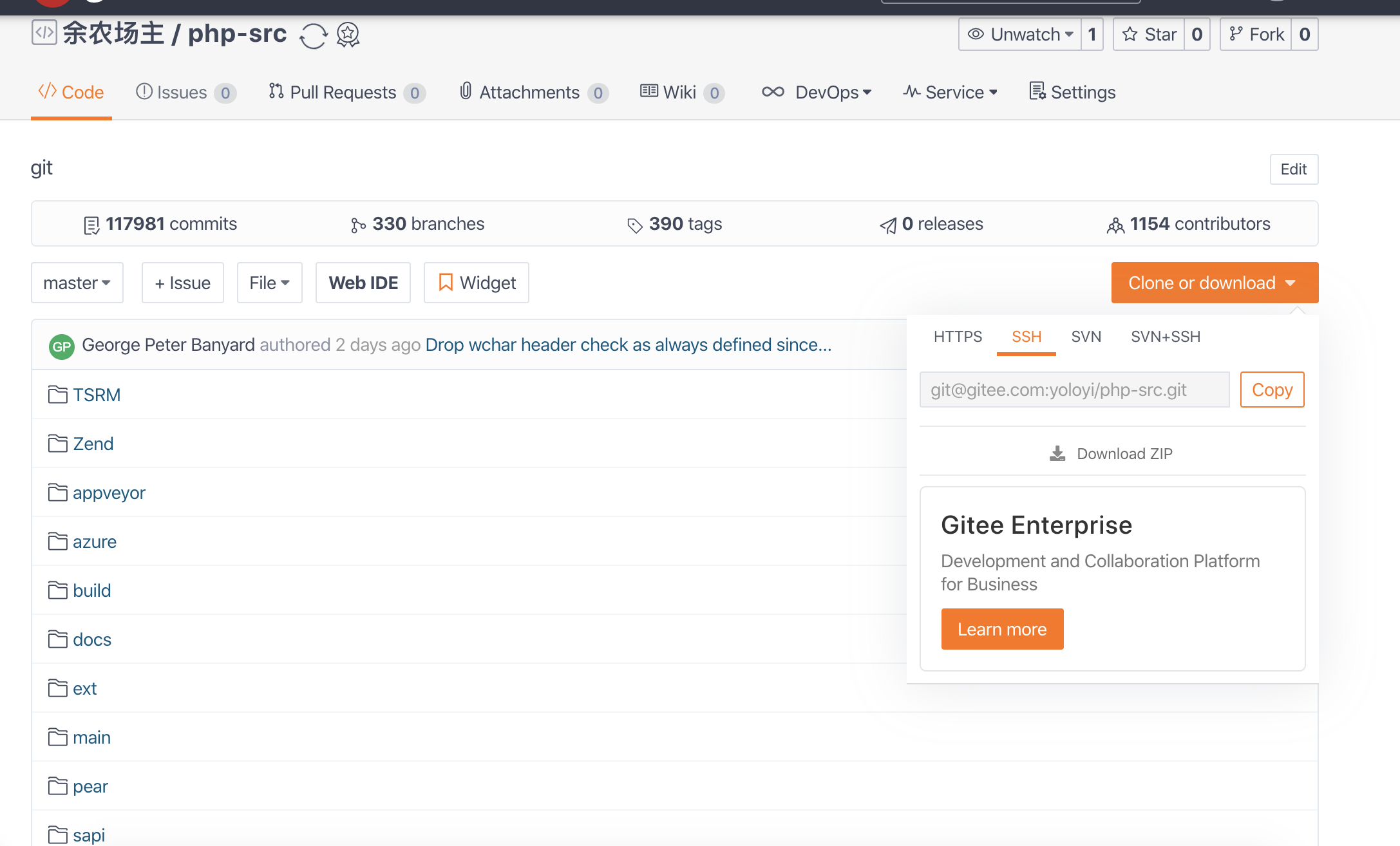The height and width of the screenshot is (846, 1400).
Task: Click the GP avatar of George Peter Banyard
Action: [x=62, y=346]
